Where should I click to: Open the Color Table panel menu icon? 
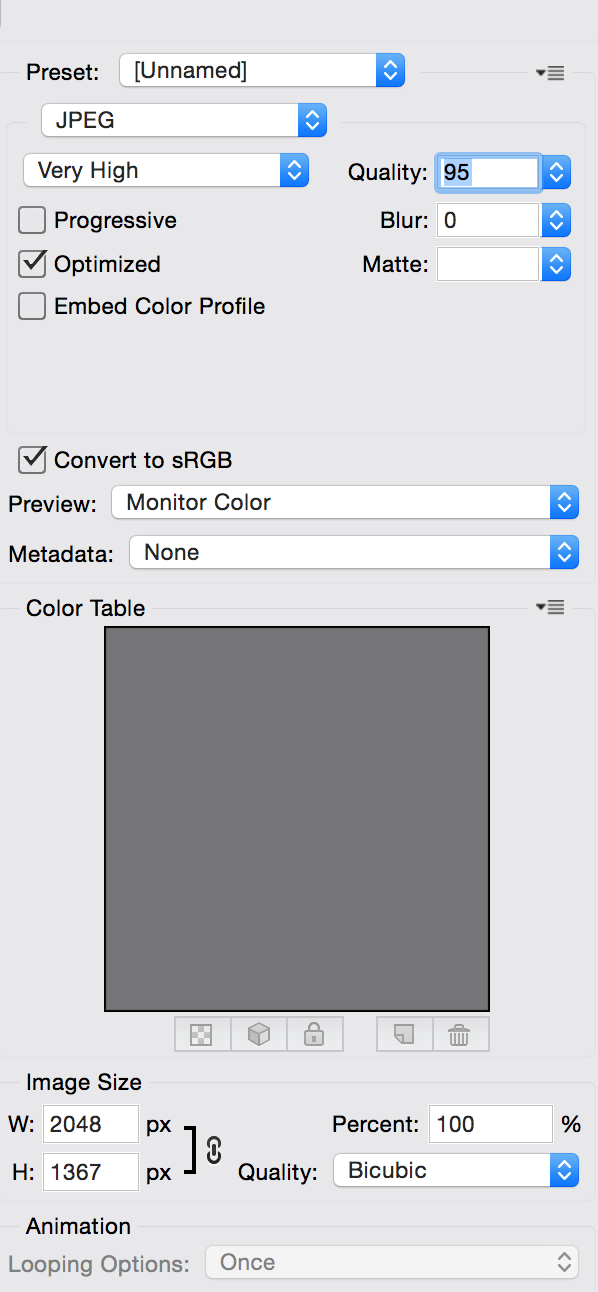(550, 607)
